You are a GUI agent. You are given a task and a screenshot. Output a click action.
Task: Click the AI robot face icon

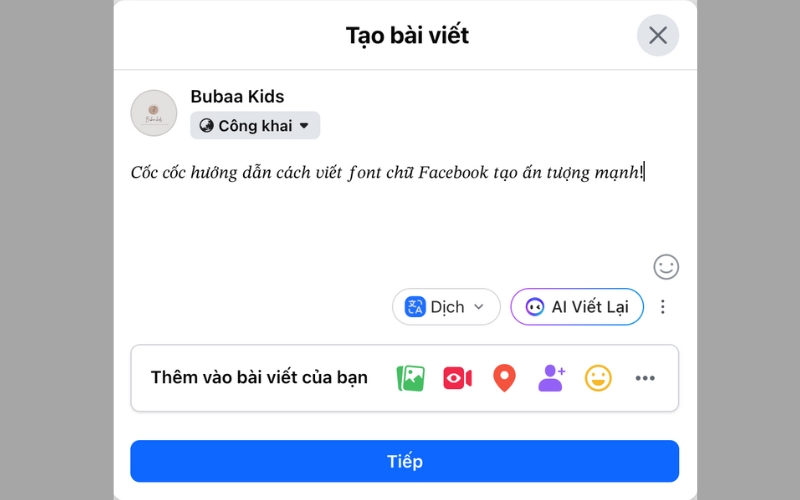[x=535, y=307]
